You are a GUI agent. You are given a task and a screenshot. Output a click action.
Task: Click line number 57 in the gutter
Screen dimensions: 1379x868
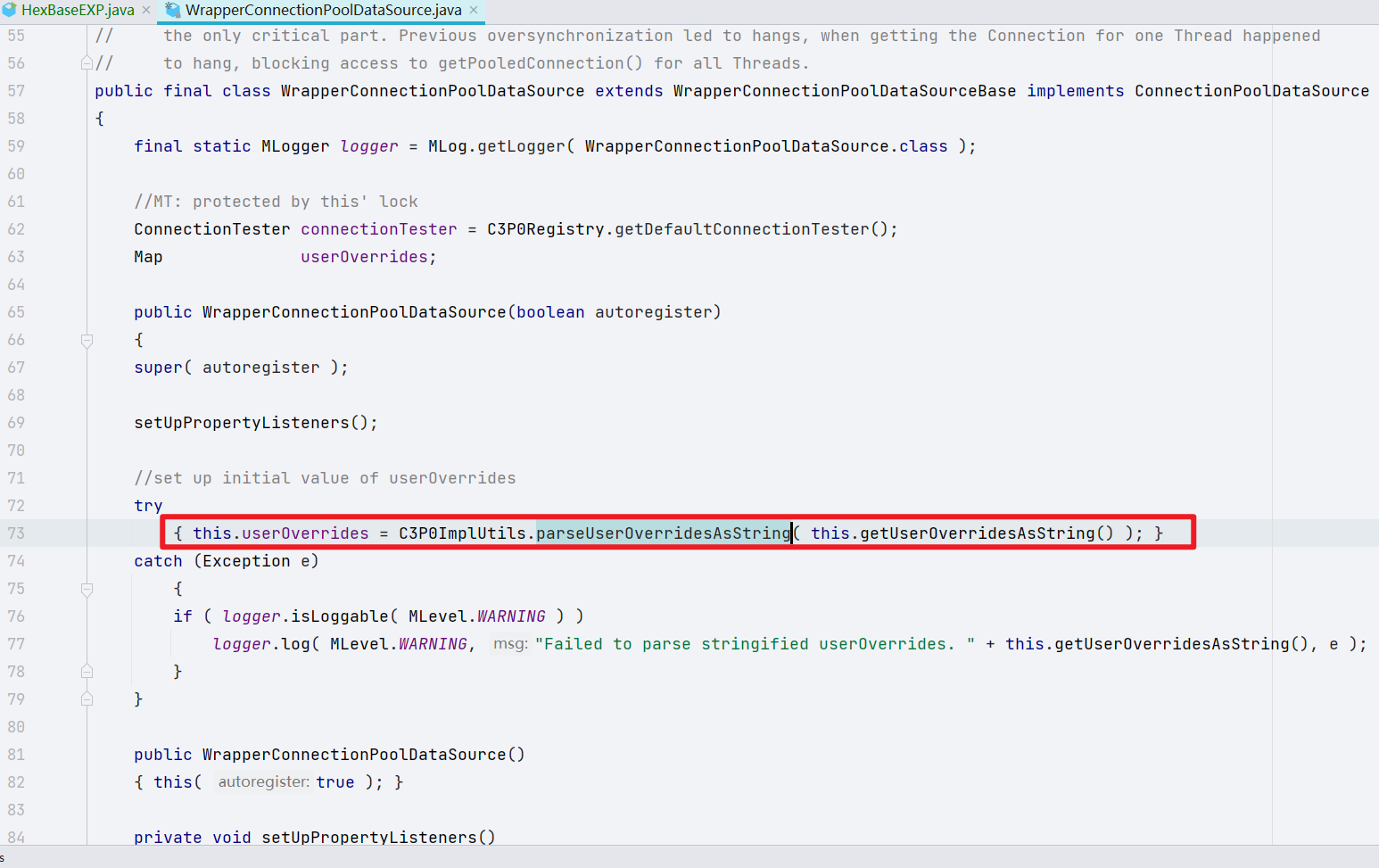click(x=16, y=90)
